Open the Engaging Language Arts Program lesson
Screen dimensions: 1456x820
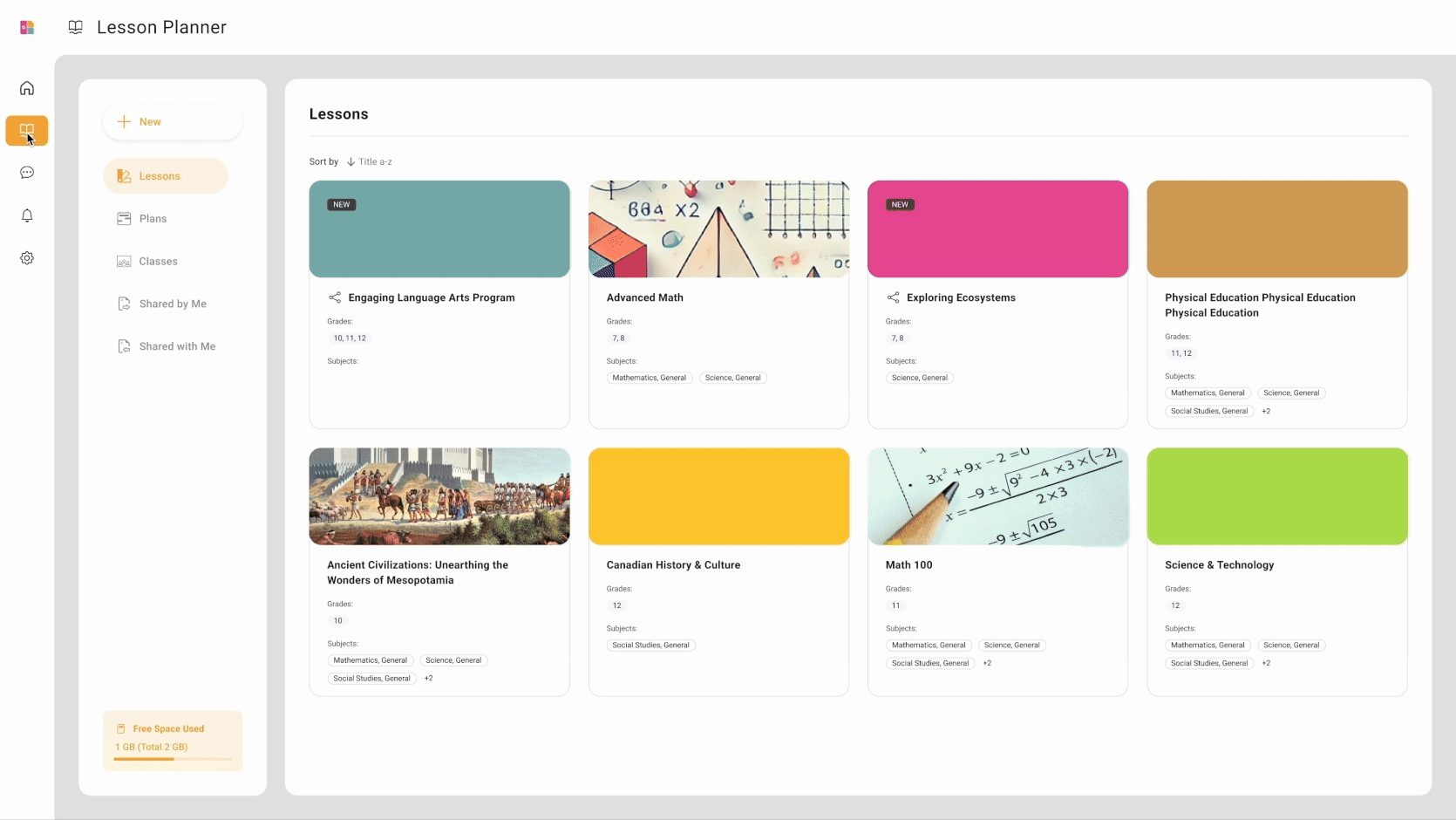tap(432, 297)
